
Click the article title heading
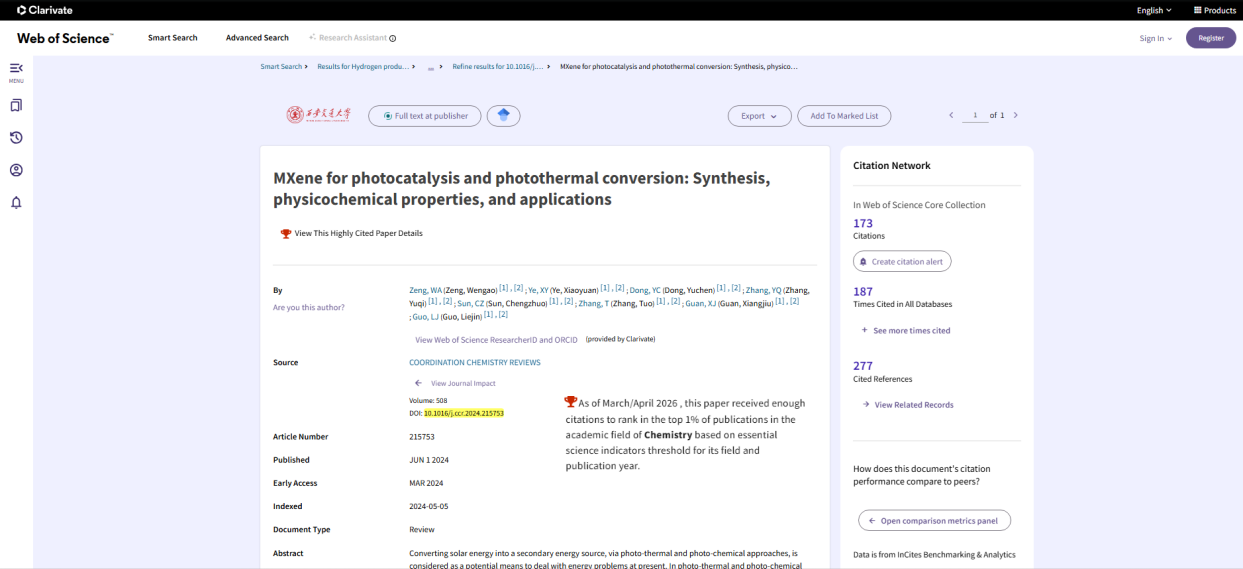tap(521, 189)
